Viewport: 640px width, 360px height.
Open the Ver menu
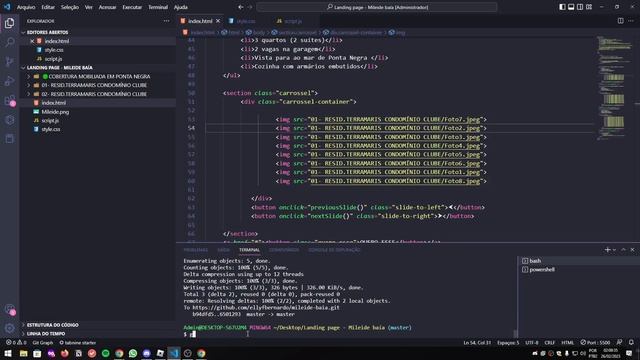click(x=89, y=7)
